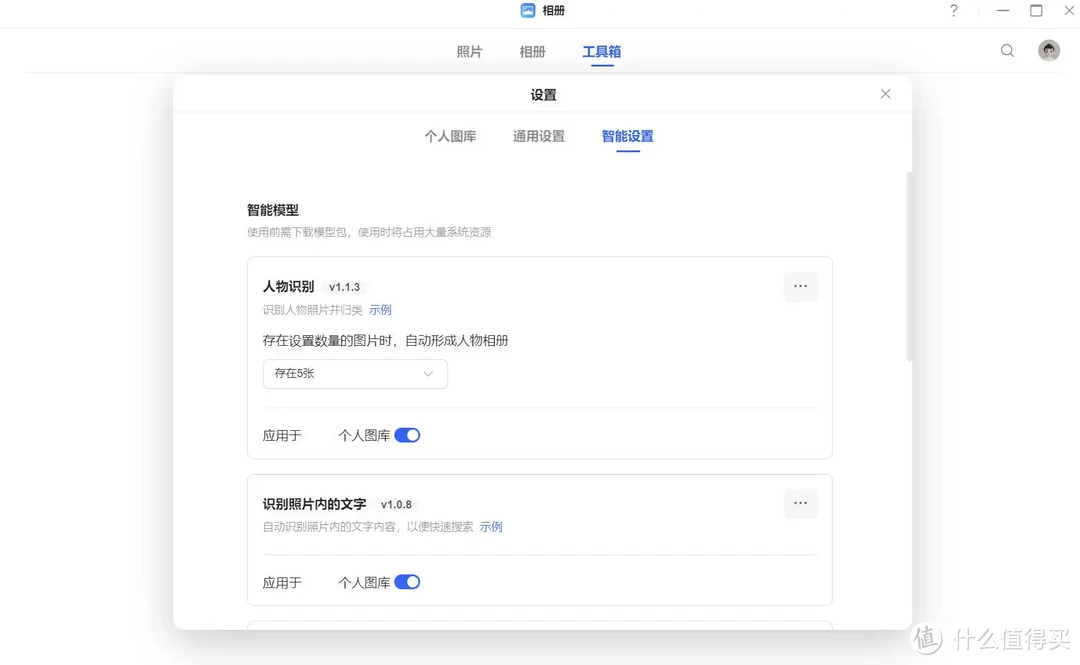Close the 设置 dialog
The height and width of the screenshot is (665, 1080).
tap(885, 93)
